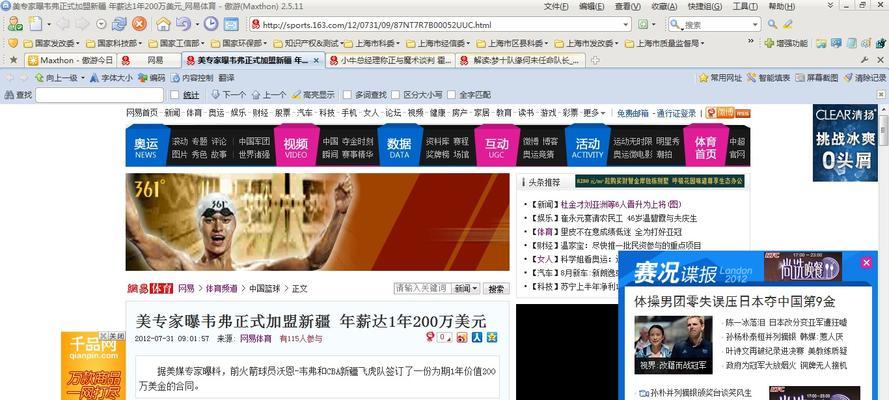The height and width of the screenshot is (400, 889).
Task: Click the find text input field
Action: coord(99,95)
